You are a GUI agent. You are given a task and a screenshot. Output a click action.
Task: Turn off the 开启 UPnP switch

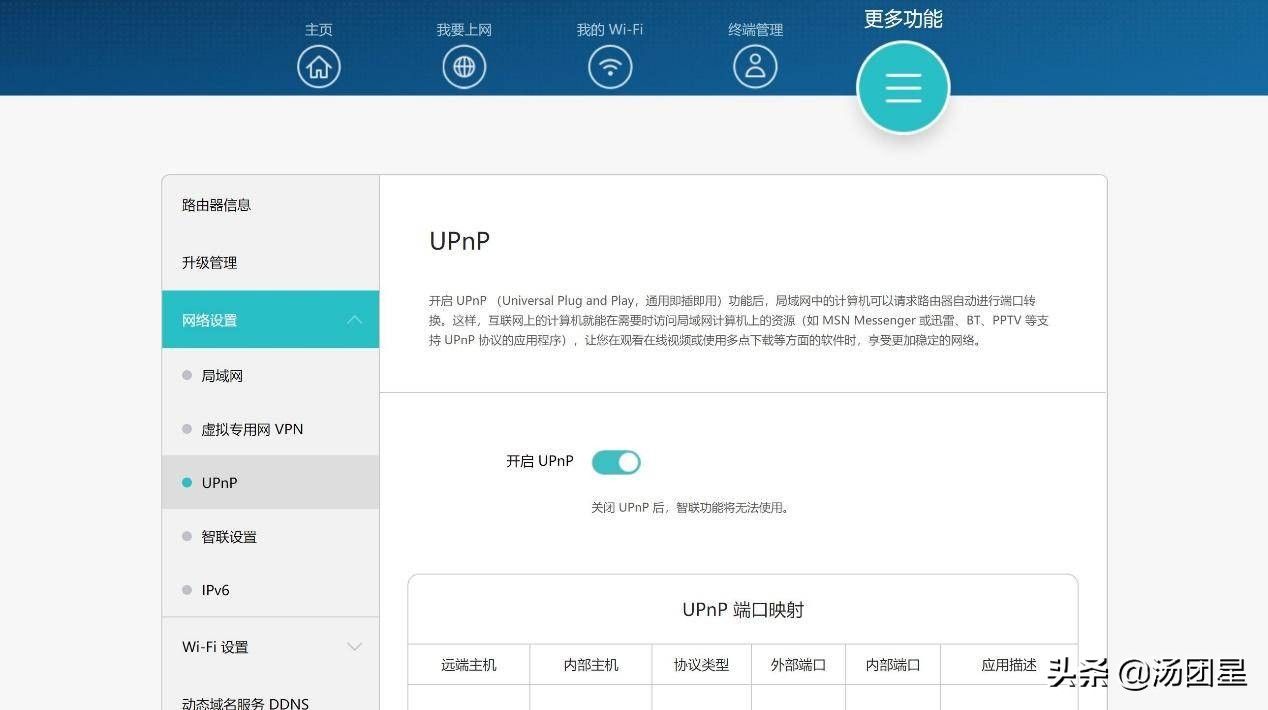click(616, 462)
